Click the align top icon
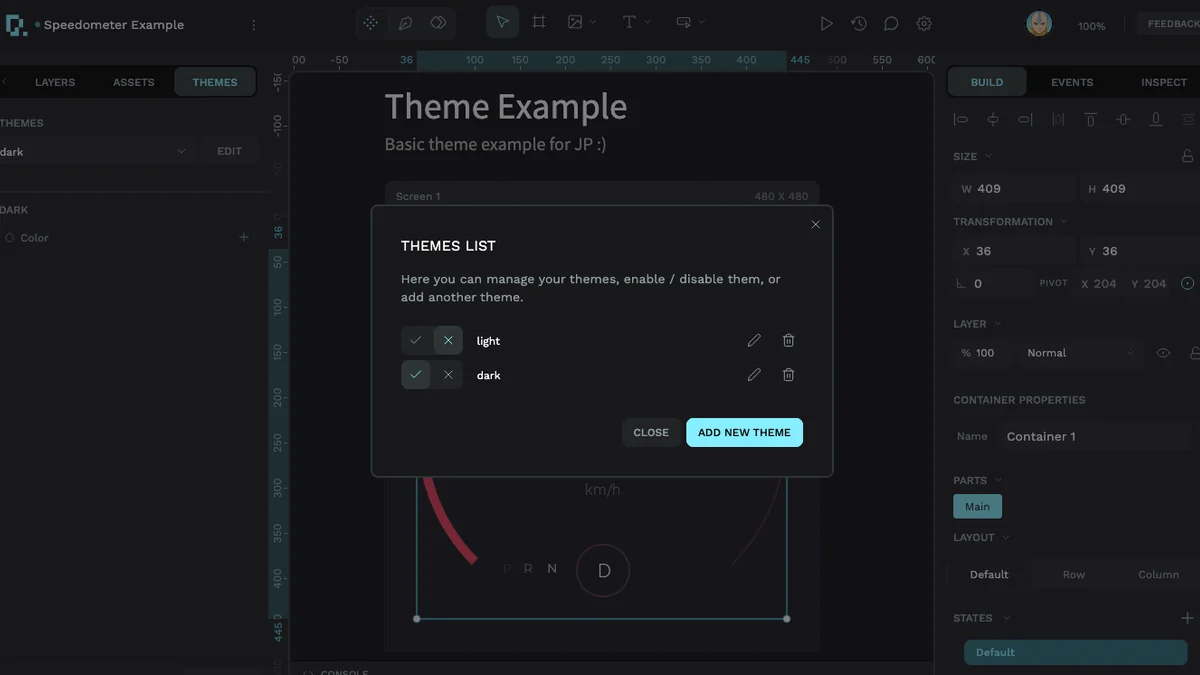Image resolution: width=1200 pixels, height=675 pixels. coord(1090,120)
